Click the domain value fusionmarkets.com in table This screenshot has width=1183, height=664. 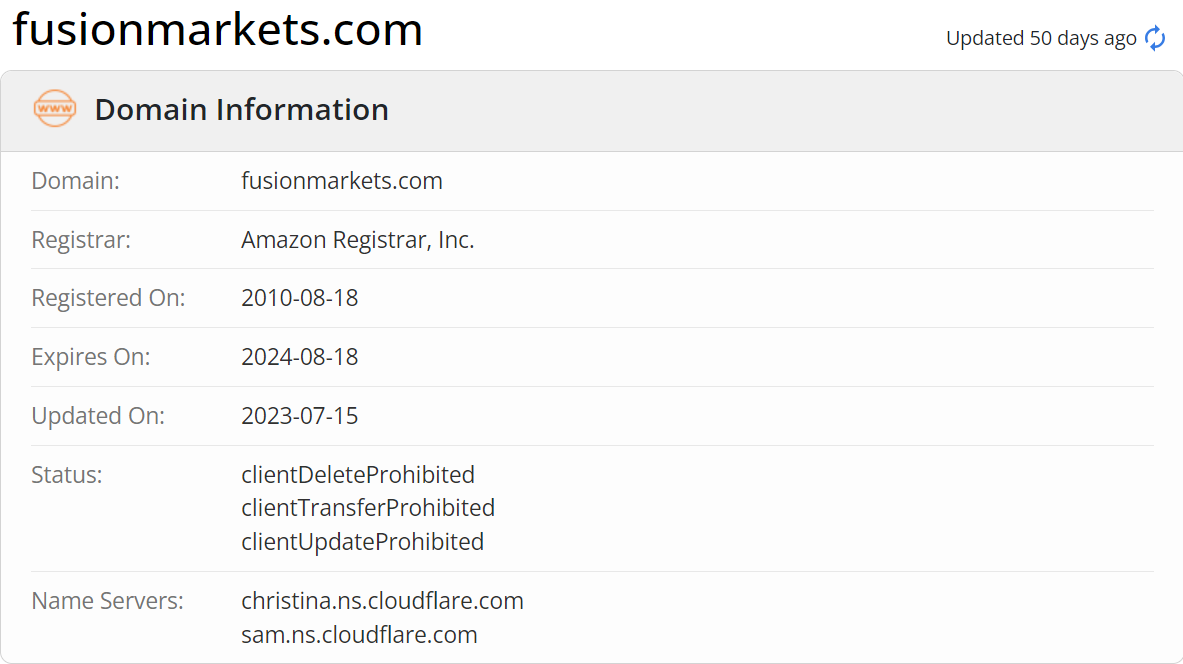pyautogui.click(x=342, y=181)
